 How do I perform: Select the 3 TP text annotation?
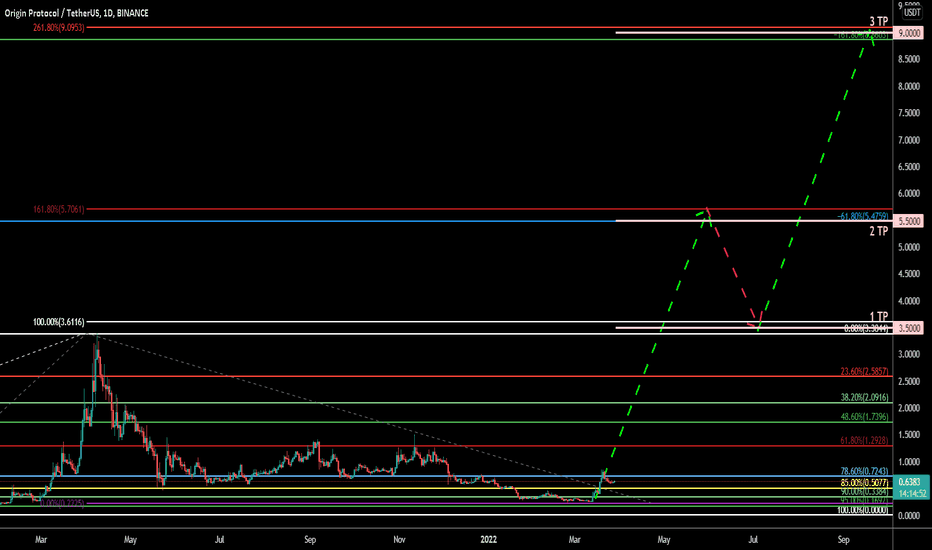879,22
